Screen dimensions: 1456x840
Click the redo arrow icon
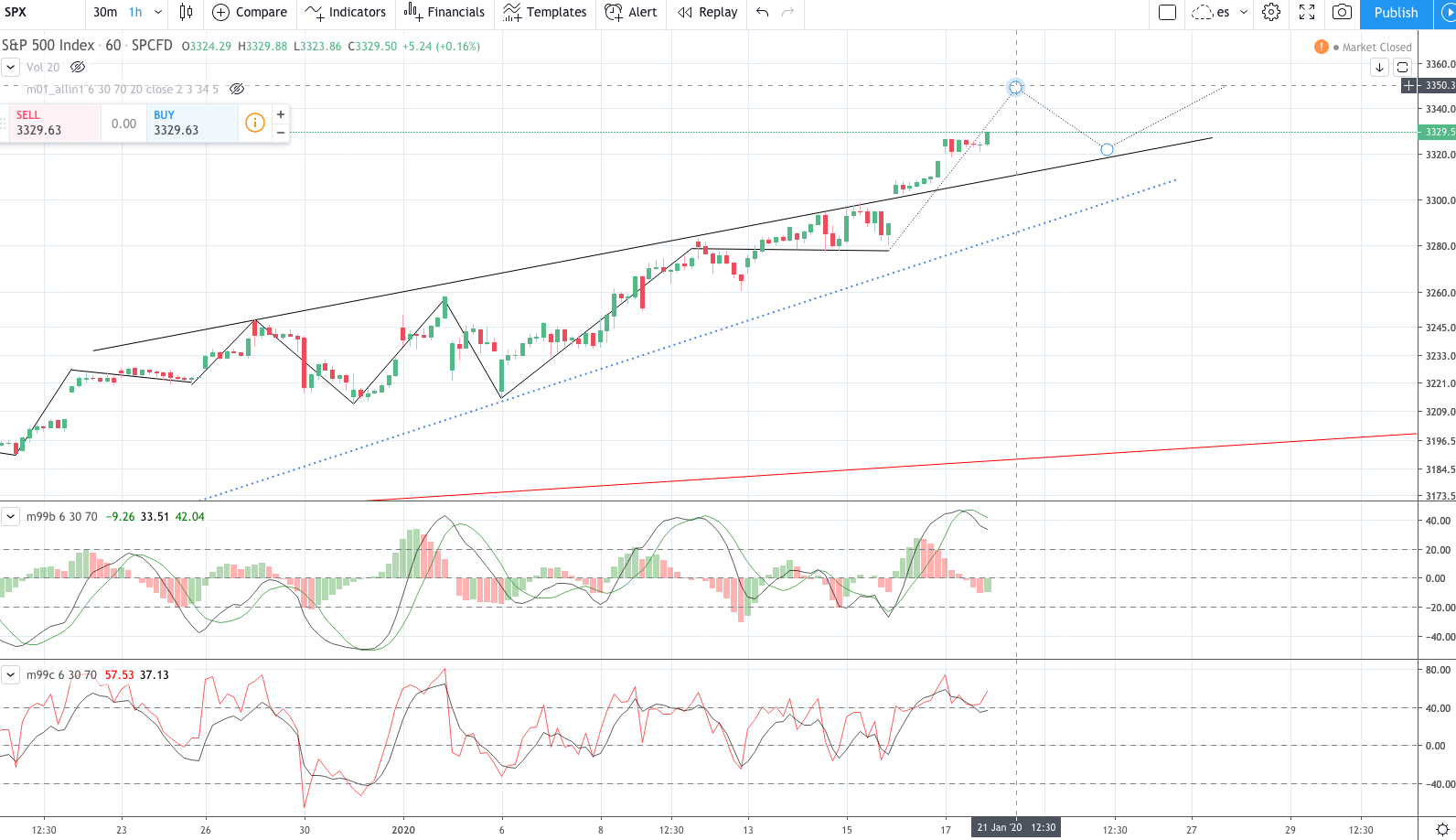click(787, 12)
